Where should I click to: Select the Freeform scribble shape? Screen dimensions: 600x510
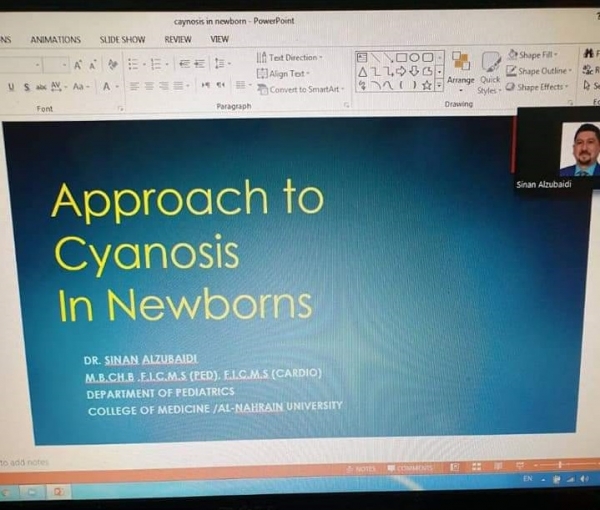click(x=363, y=86)
